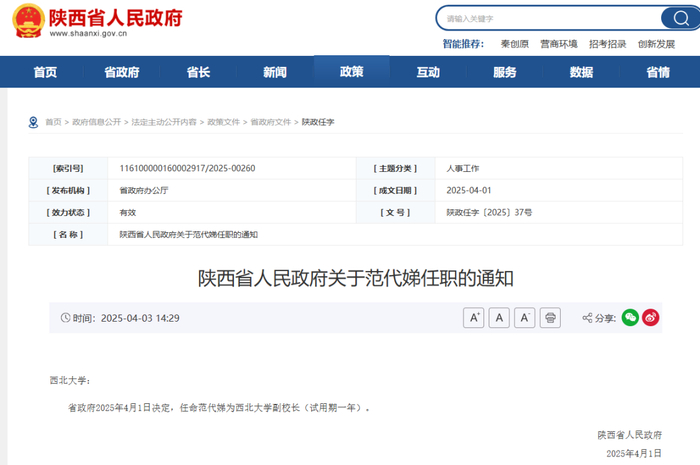Print the page with printer icon
The width and height of the screenshot is (700, 465).
550,318
